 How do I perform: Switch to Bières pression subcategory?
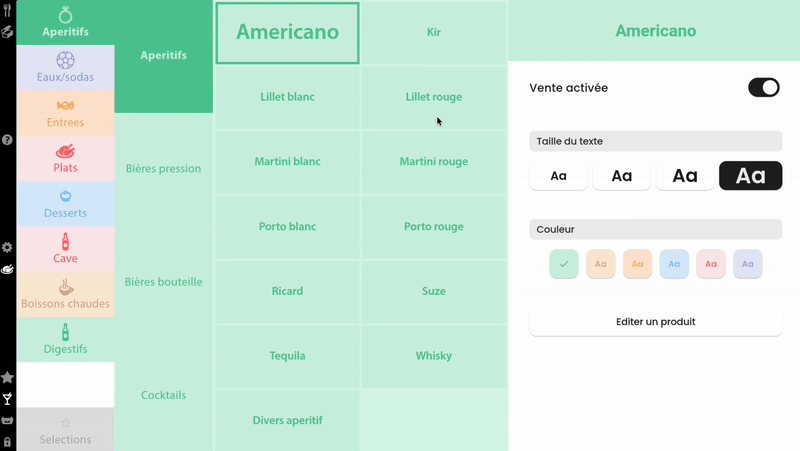[163, 169]
